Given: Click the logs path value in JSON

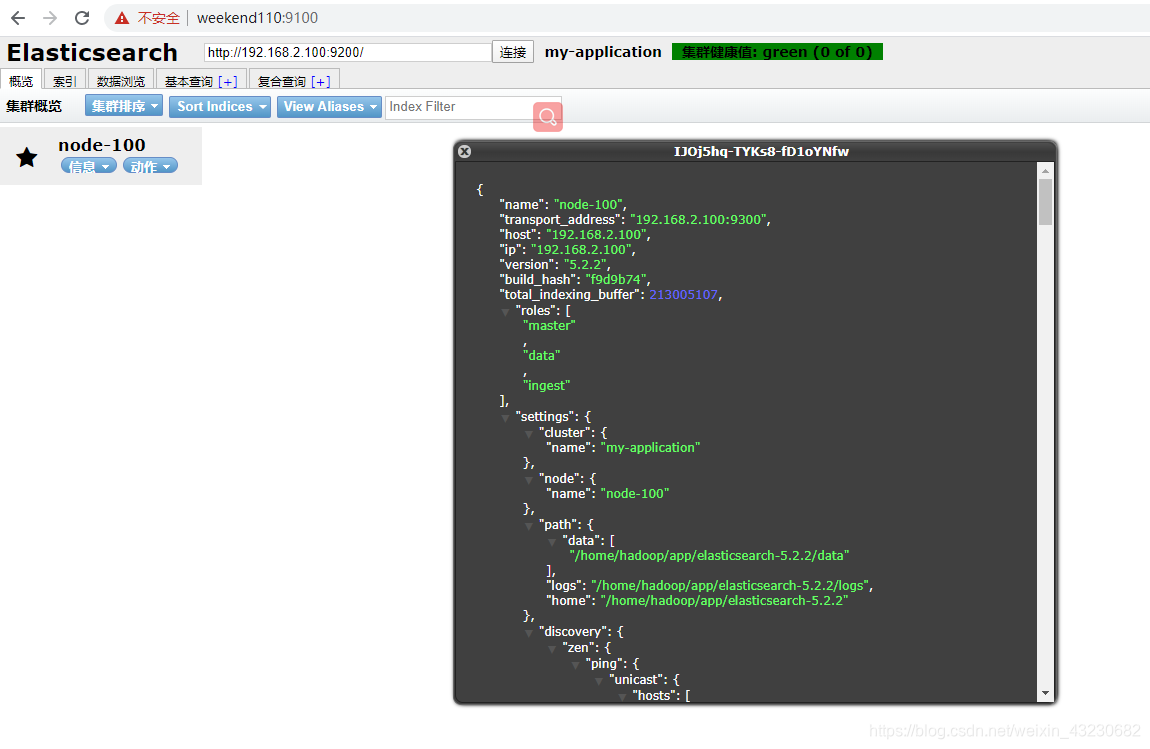Looking at the screenshot, I should [x=730, y=585].
